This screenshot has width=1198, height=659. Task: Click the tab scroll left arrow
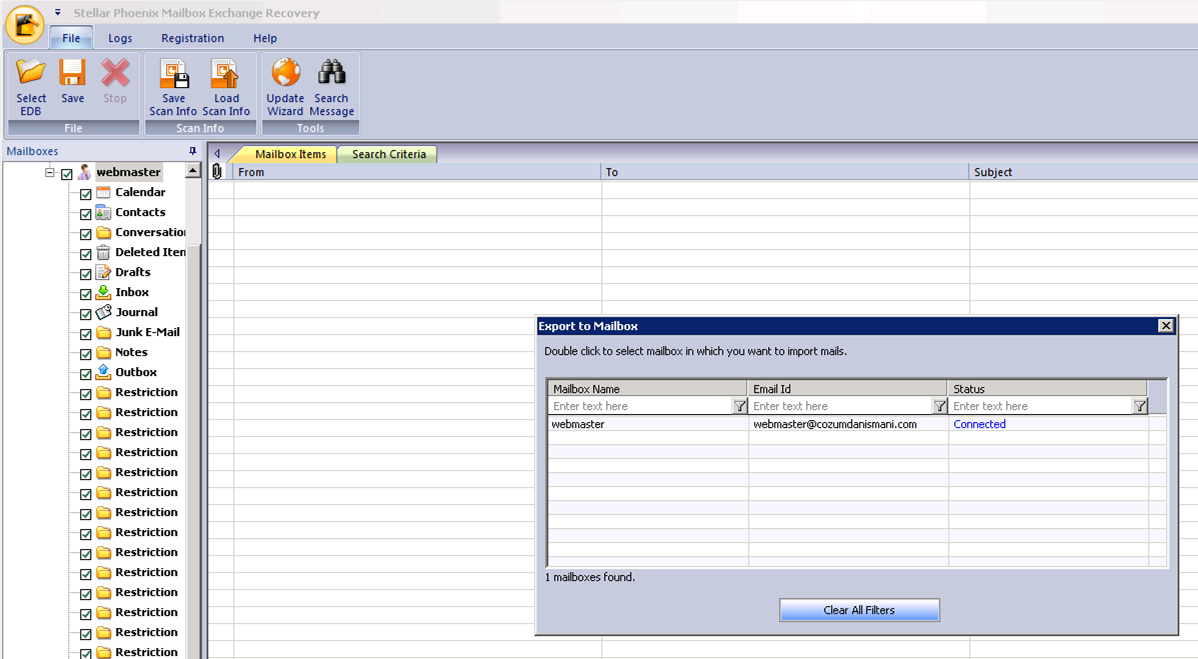217,153
